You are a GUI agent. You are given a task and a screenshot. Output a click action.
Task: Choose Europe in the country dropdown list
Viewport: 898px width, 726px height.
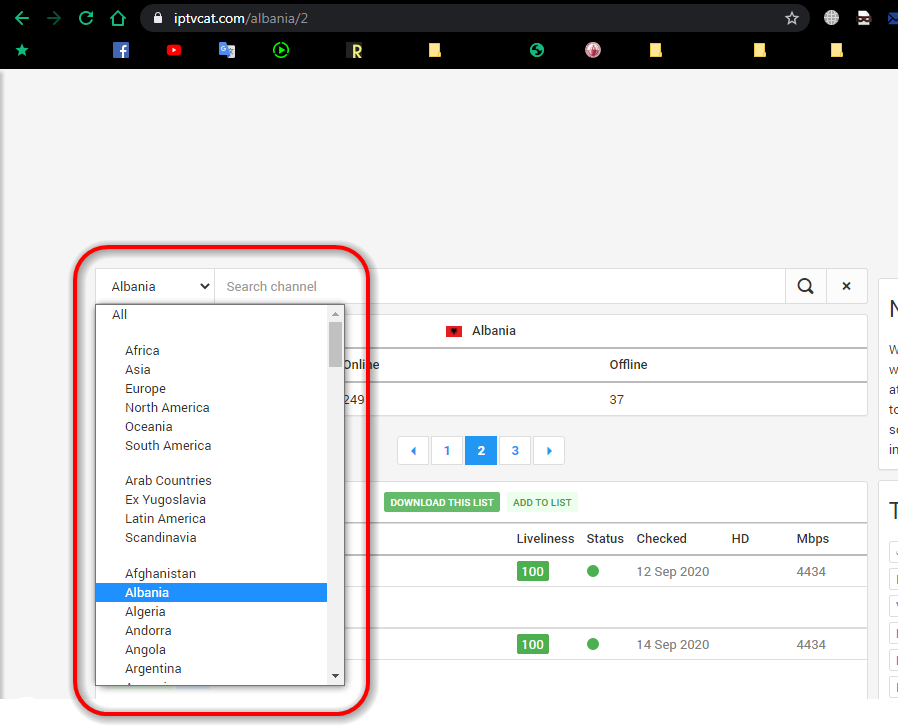[145, 389]
